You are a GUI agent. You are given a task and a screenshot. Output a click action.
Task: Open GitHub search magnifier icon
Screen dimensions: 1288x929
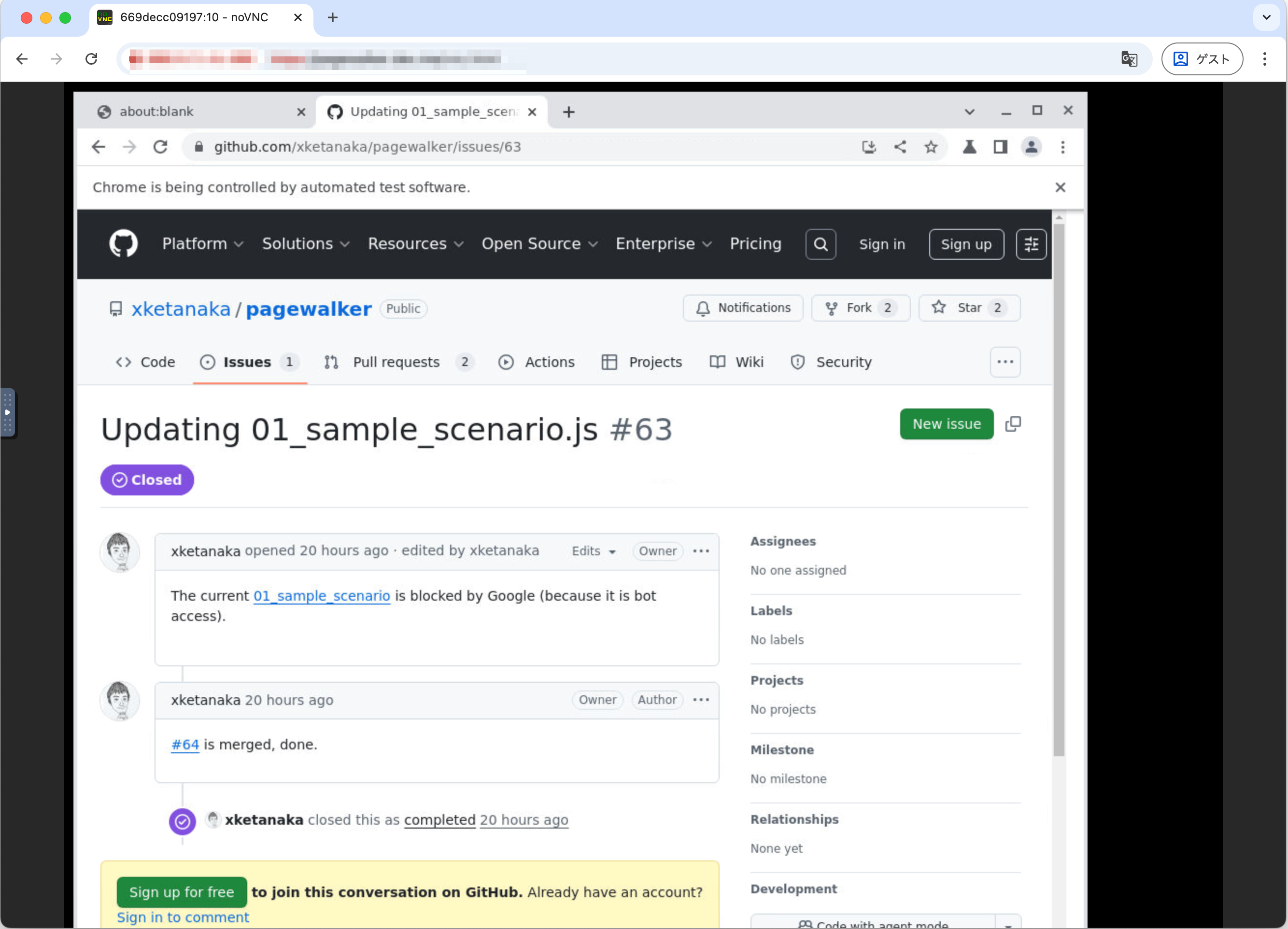(820, 244)
